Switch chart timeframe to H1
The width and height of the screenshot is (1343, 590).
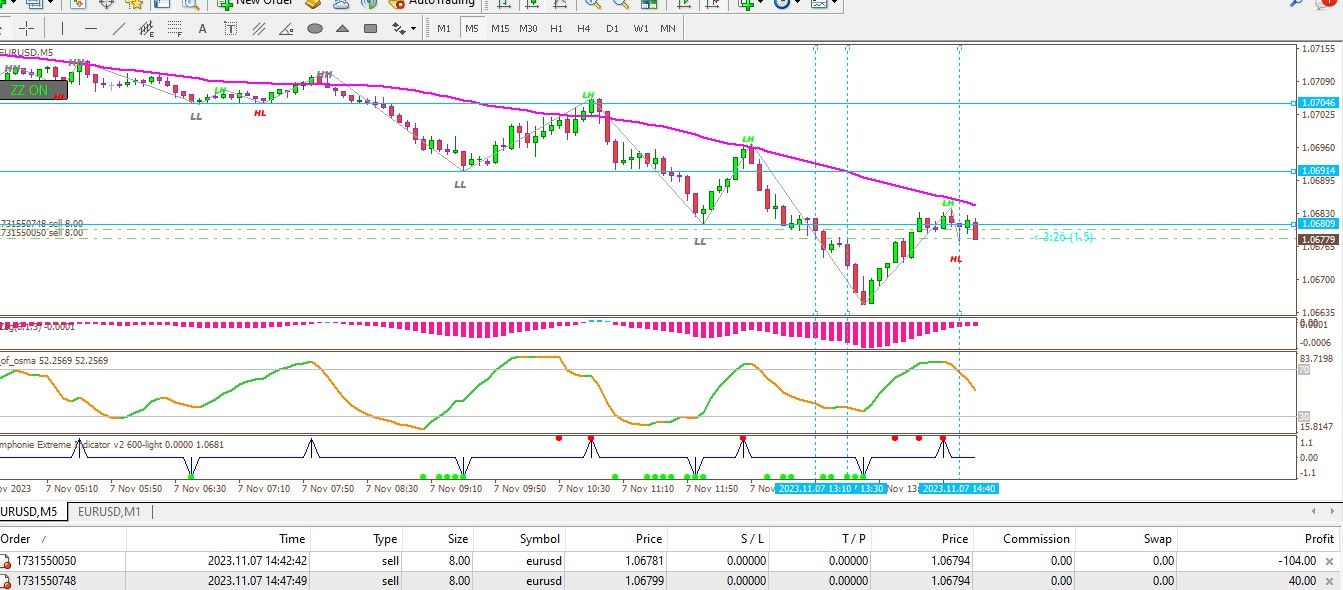(556, 28)
